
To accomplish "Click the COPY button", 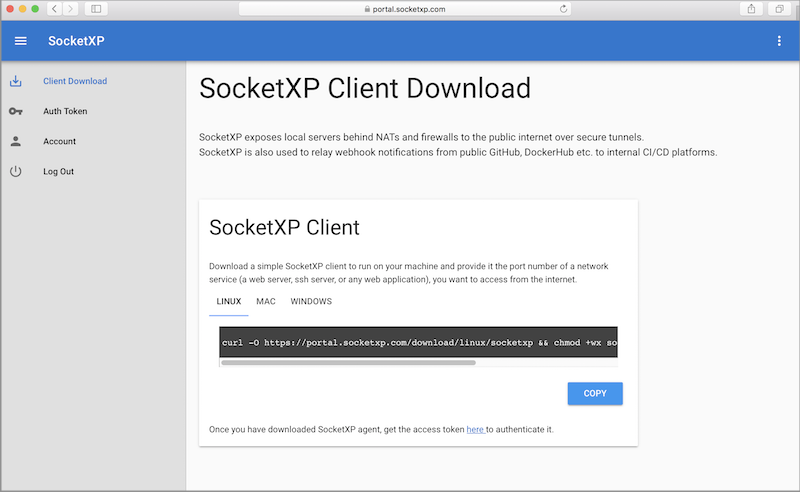I will pyautogui.click(x=595, y=393).
